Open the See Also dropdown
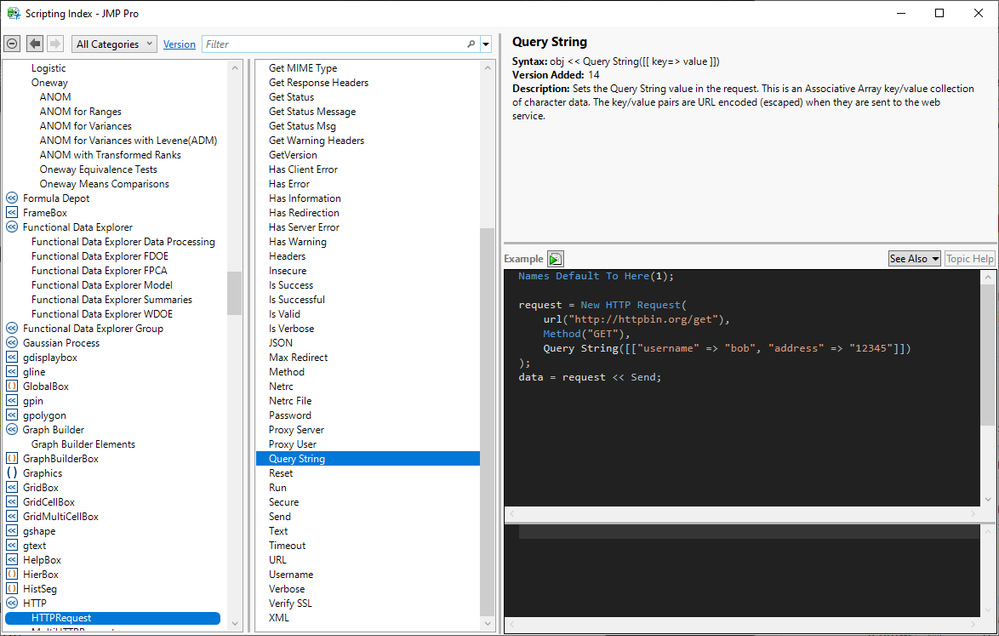Screen dimensions: 999x636 [914, 259]
